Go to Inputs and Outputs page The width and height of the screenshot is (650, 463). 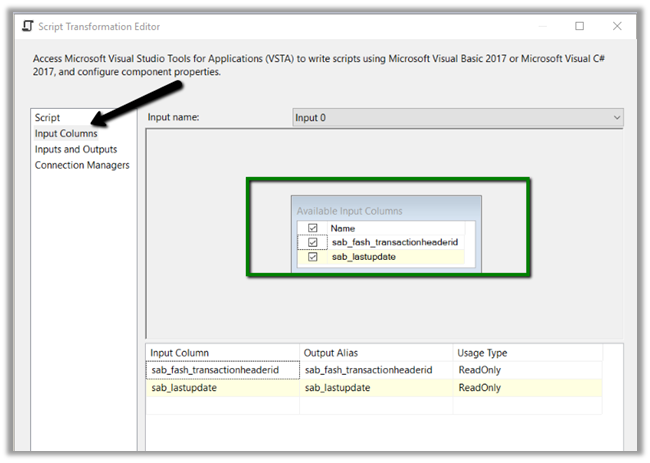(x=76, y=149)
